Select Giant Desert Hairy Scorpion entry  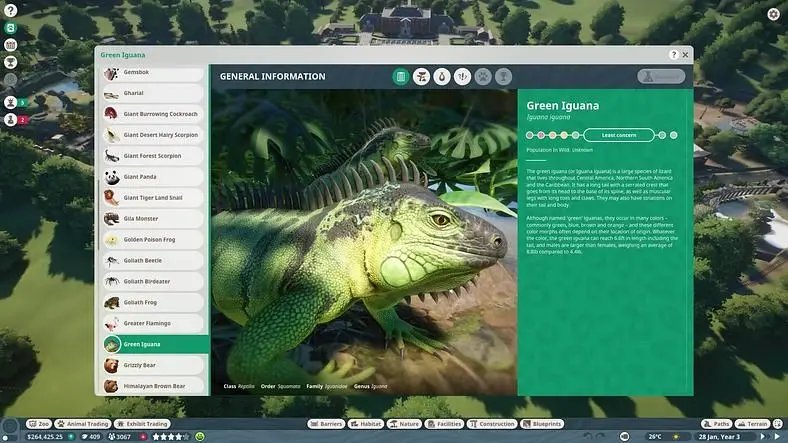(x=153, y=135)
